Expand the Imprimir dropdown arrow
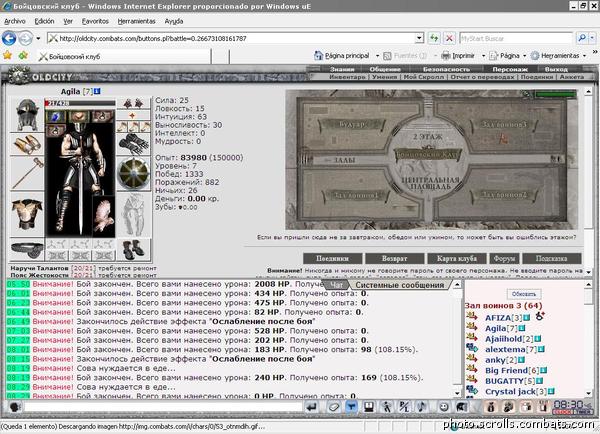 click(x=483, y=56)
